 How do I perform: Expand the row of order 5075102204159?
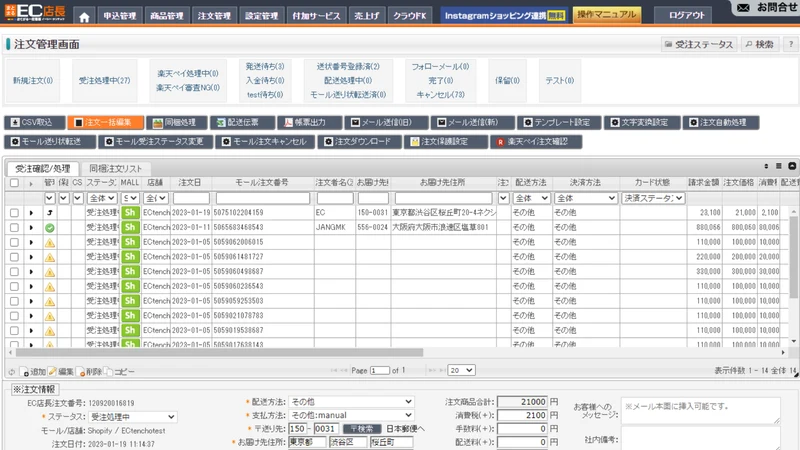(31, 213)
